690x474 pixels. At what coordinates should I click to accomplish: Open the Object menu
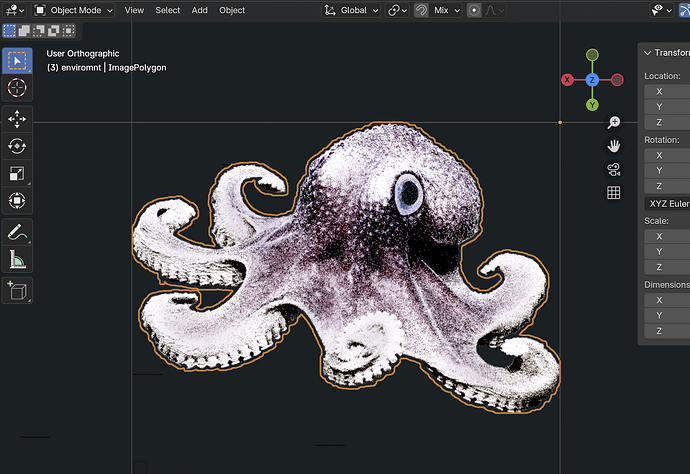232,10
